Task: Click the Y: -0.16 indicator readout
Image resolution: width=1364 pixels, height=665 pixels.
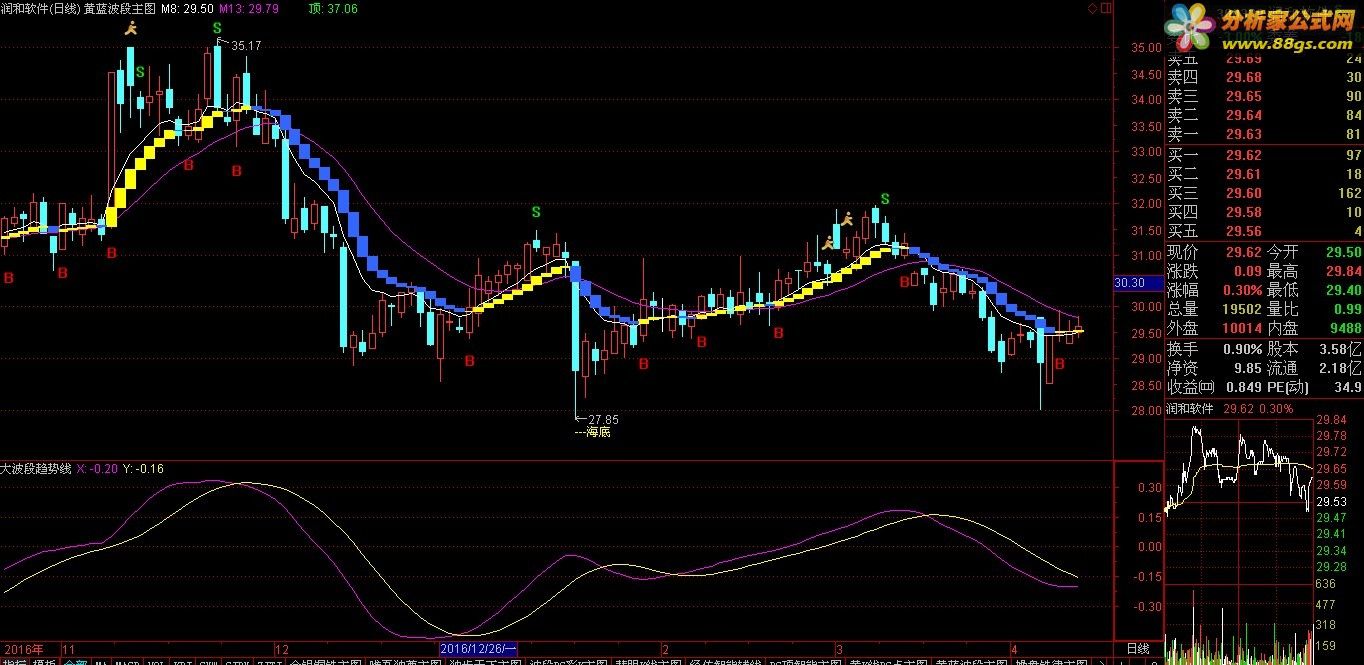Action: coord(145,469)
